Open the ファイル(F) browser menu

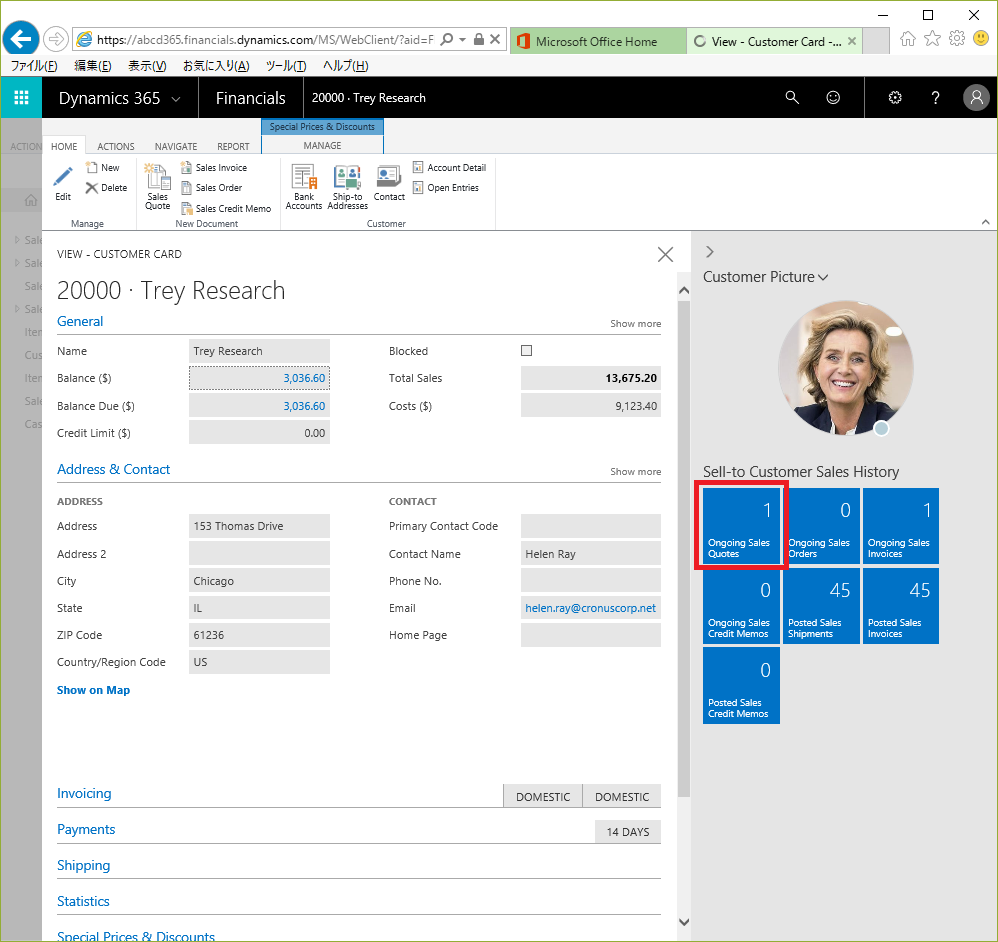pos(34,66)
